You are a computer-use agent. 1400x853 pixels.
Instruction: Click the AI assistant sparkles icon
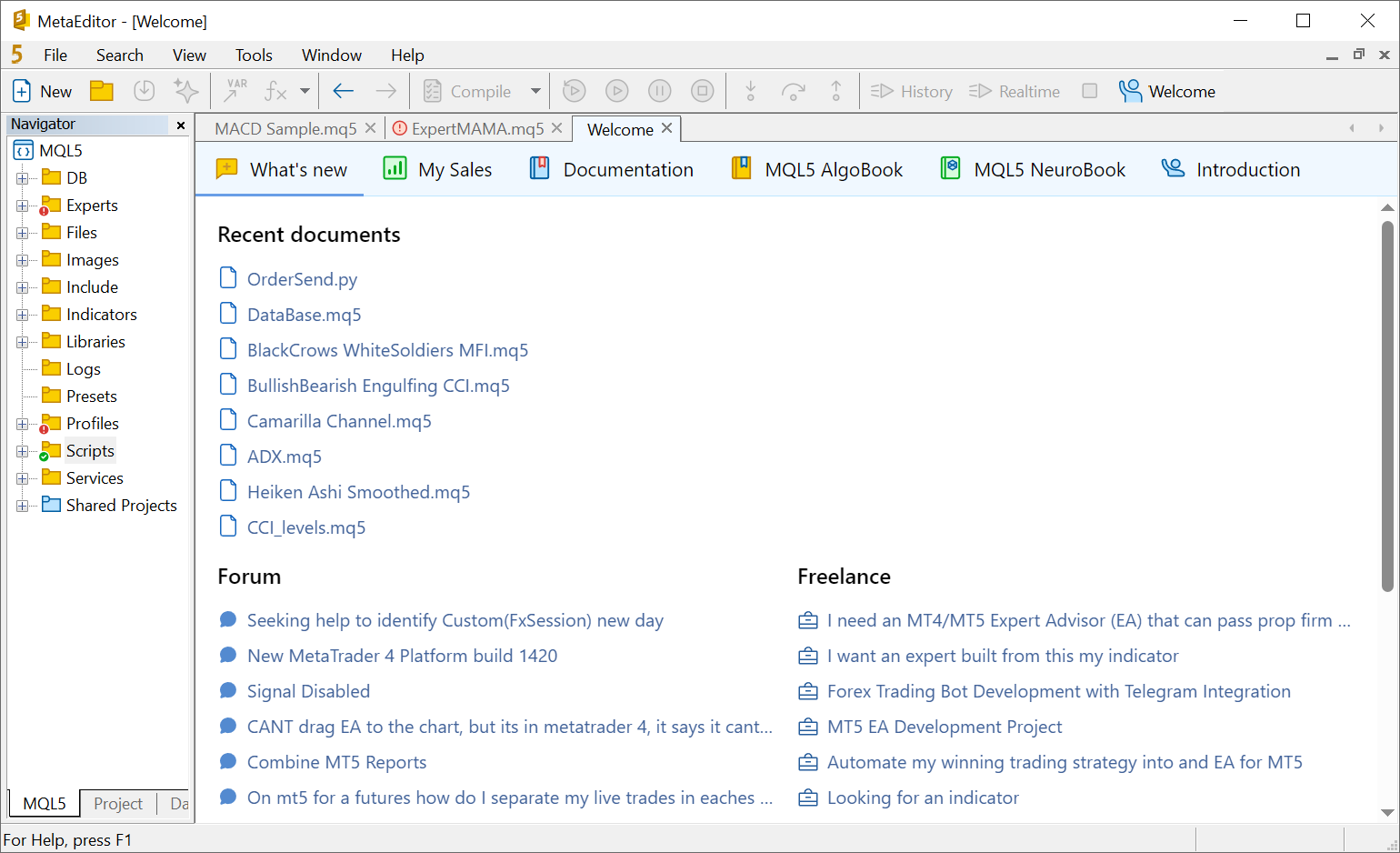[x=185, y=90]
